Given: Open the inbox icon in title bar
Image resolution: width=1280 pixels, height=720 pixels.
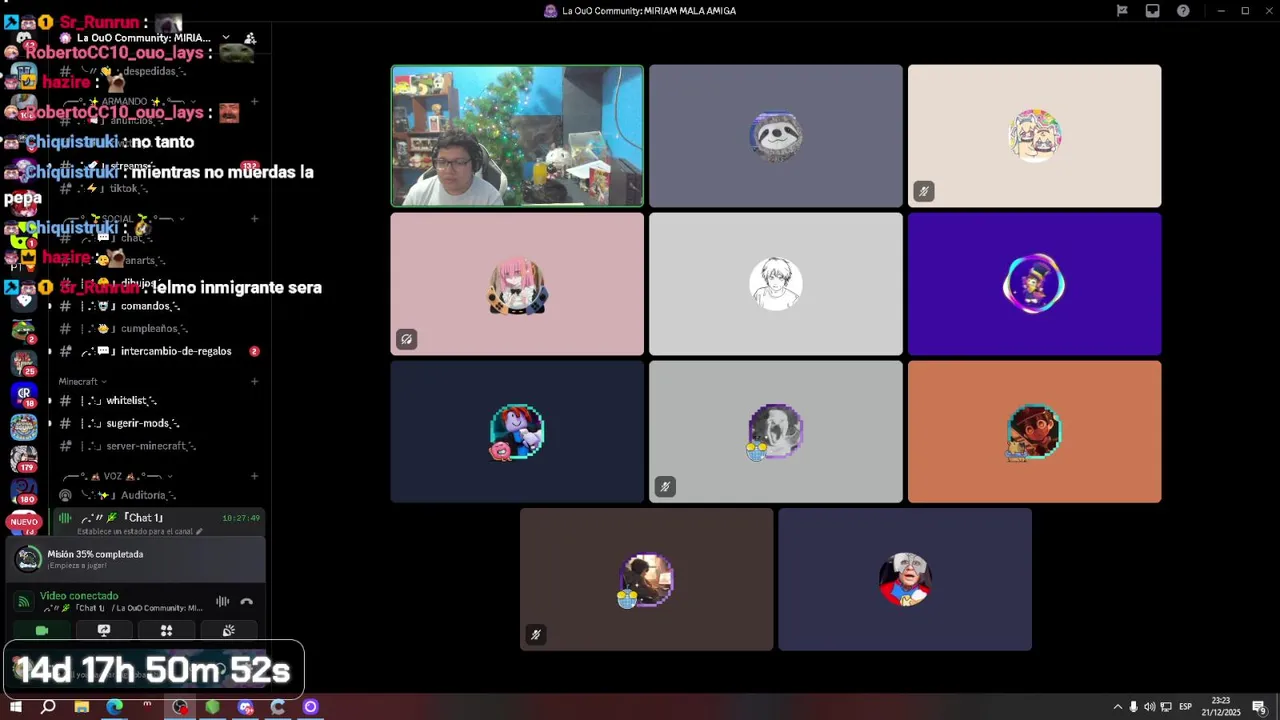Looking at the screenshot, I should click(1152, 11).
